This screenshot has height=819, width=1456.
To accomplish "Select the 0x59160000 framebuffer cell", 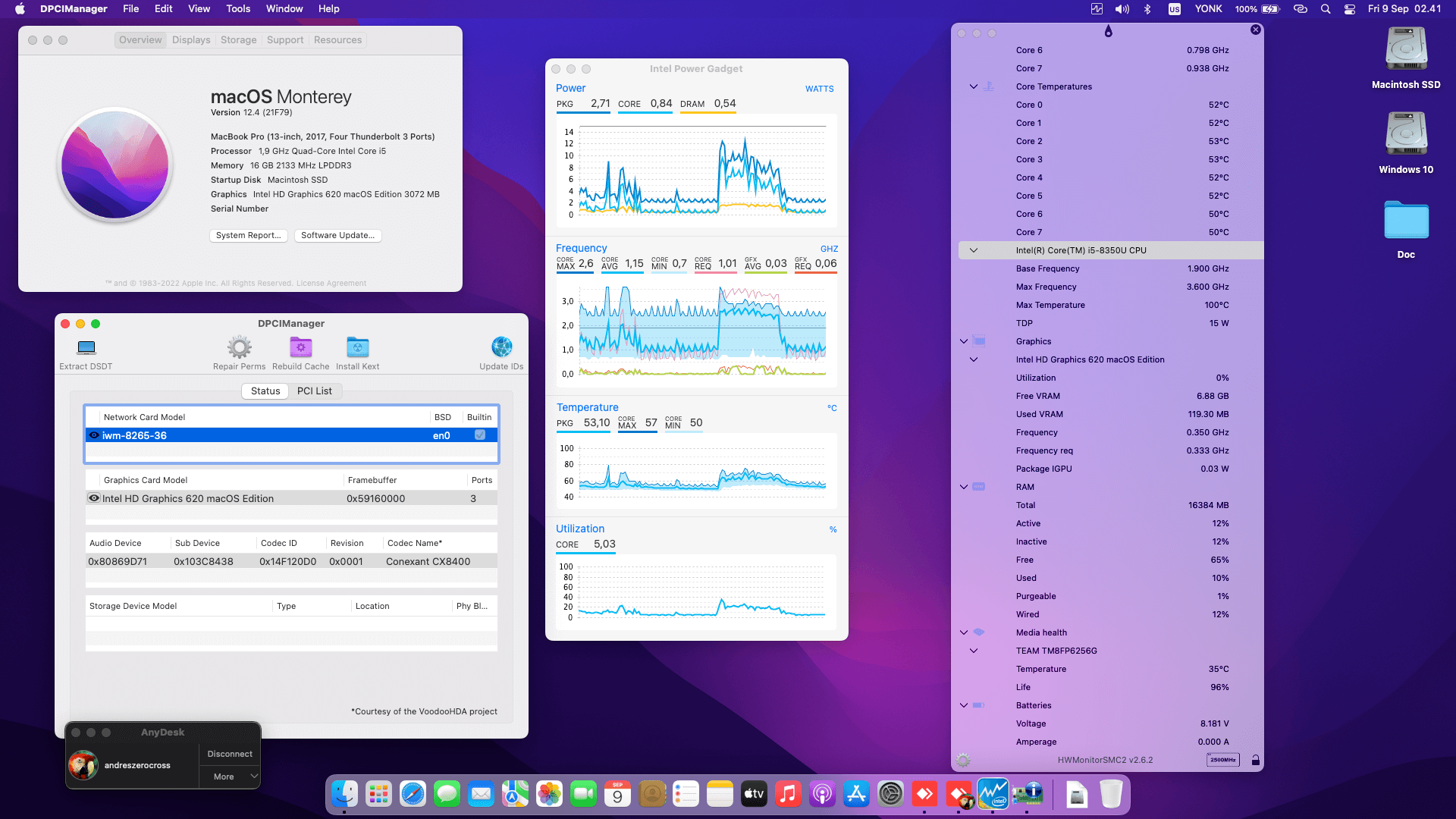I will coord(376,498).
